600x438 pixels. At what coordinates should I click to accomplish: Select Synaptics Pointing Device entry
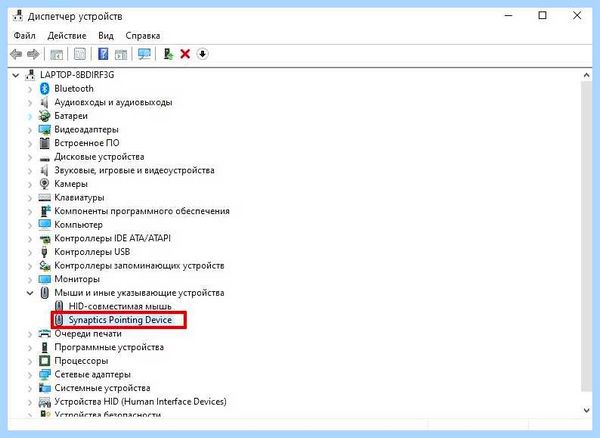tap(120, 320)
